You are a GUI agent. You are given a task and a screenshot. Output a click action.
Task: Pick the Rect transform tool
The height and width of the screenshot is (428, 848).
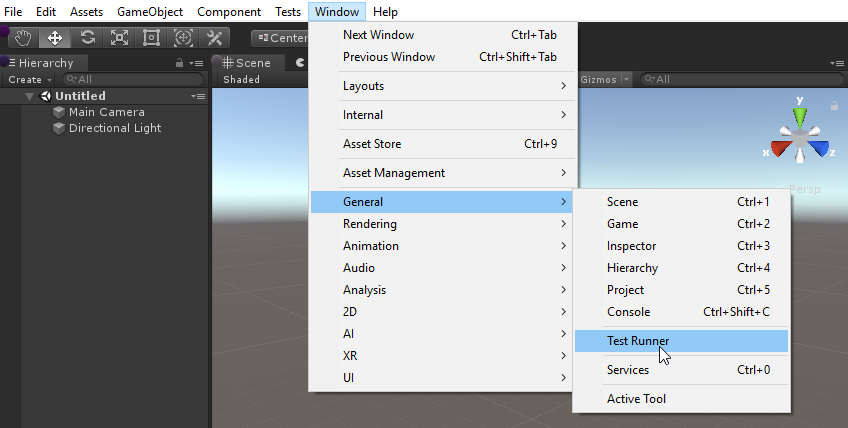151,38
